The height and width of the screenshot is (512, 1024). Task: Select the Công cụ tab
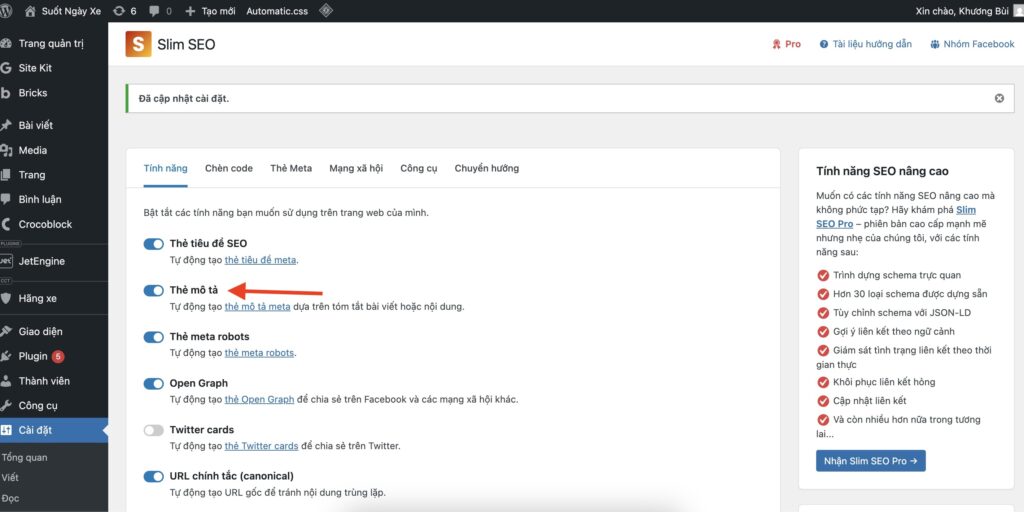point(419,168)
